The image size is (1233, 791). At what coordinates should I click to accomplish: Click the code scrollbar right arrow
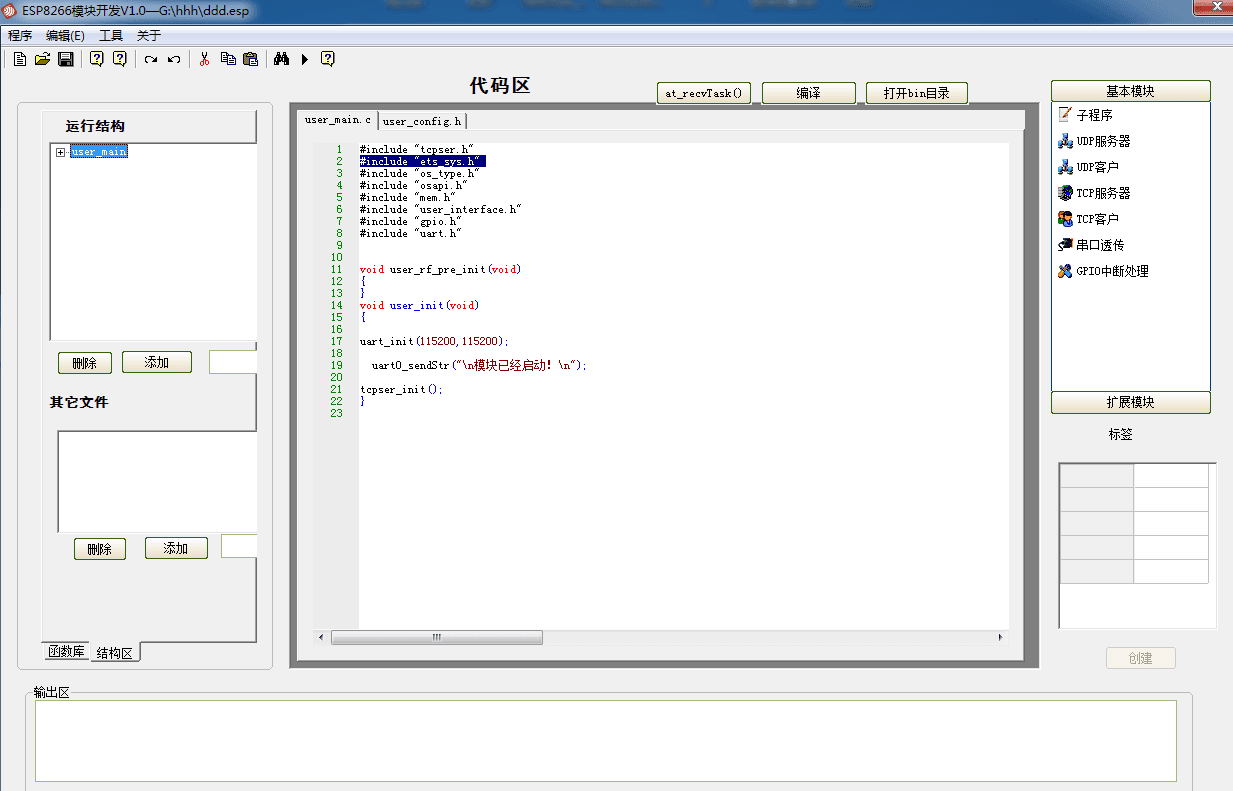click(x=1000, y=637)
